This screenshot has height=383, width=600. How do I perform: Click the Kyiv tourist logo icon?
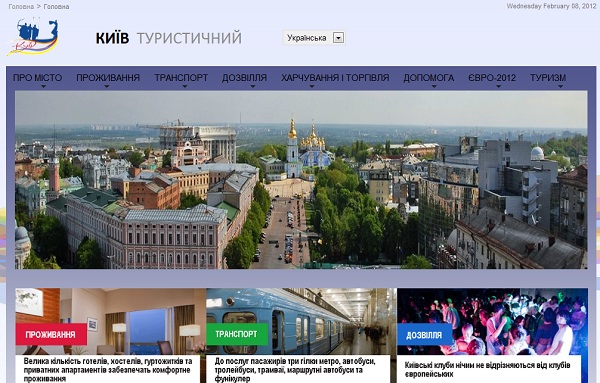click(33, 37)
